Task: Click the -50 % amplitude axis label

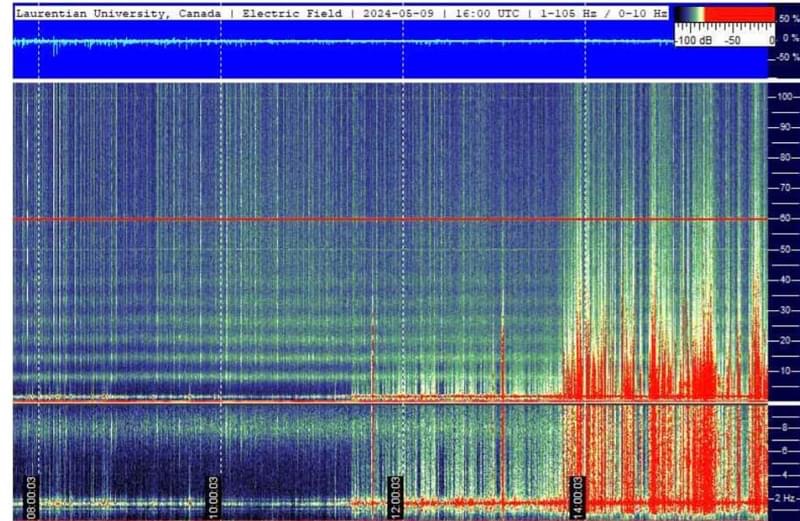Action: (x=785, y=57)
